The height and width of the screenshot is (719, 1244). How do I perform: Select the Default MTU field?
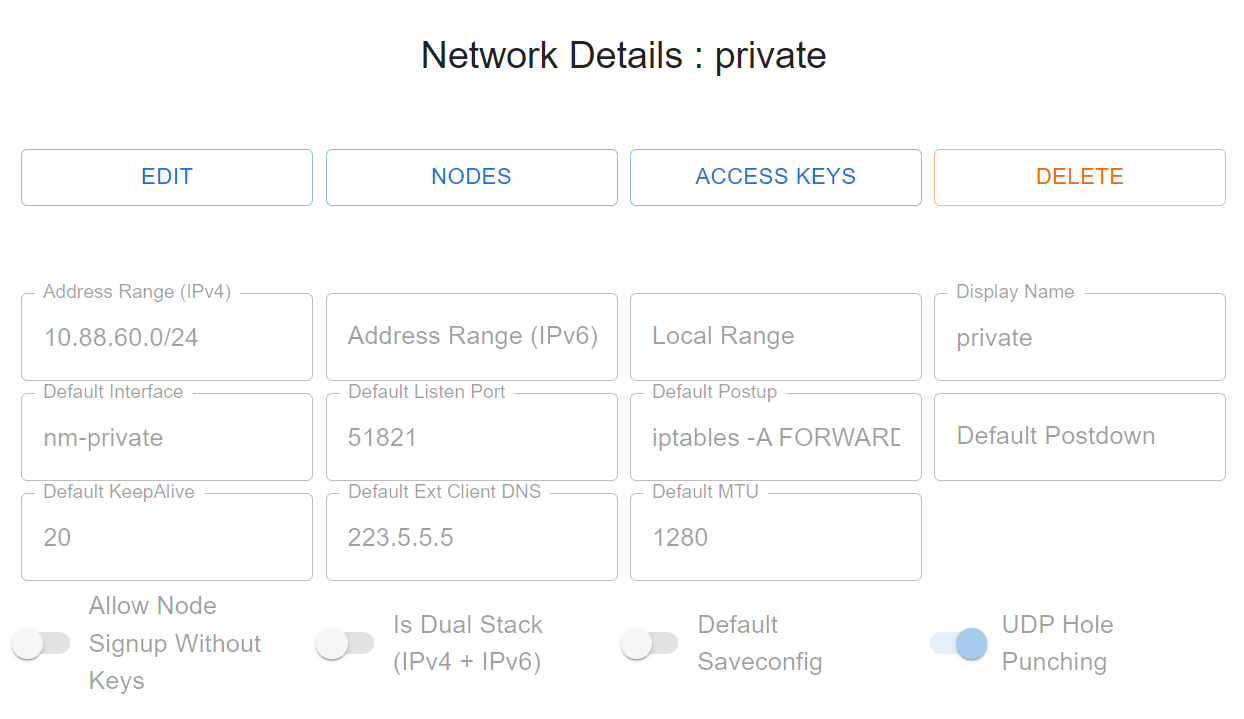(776, 537)
